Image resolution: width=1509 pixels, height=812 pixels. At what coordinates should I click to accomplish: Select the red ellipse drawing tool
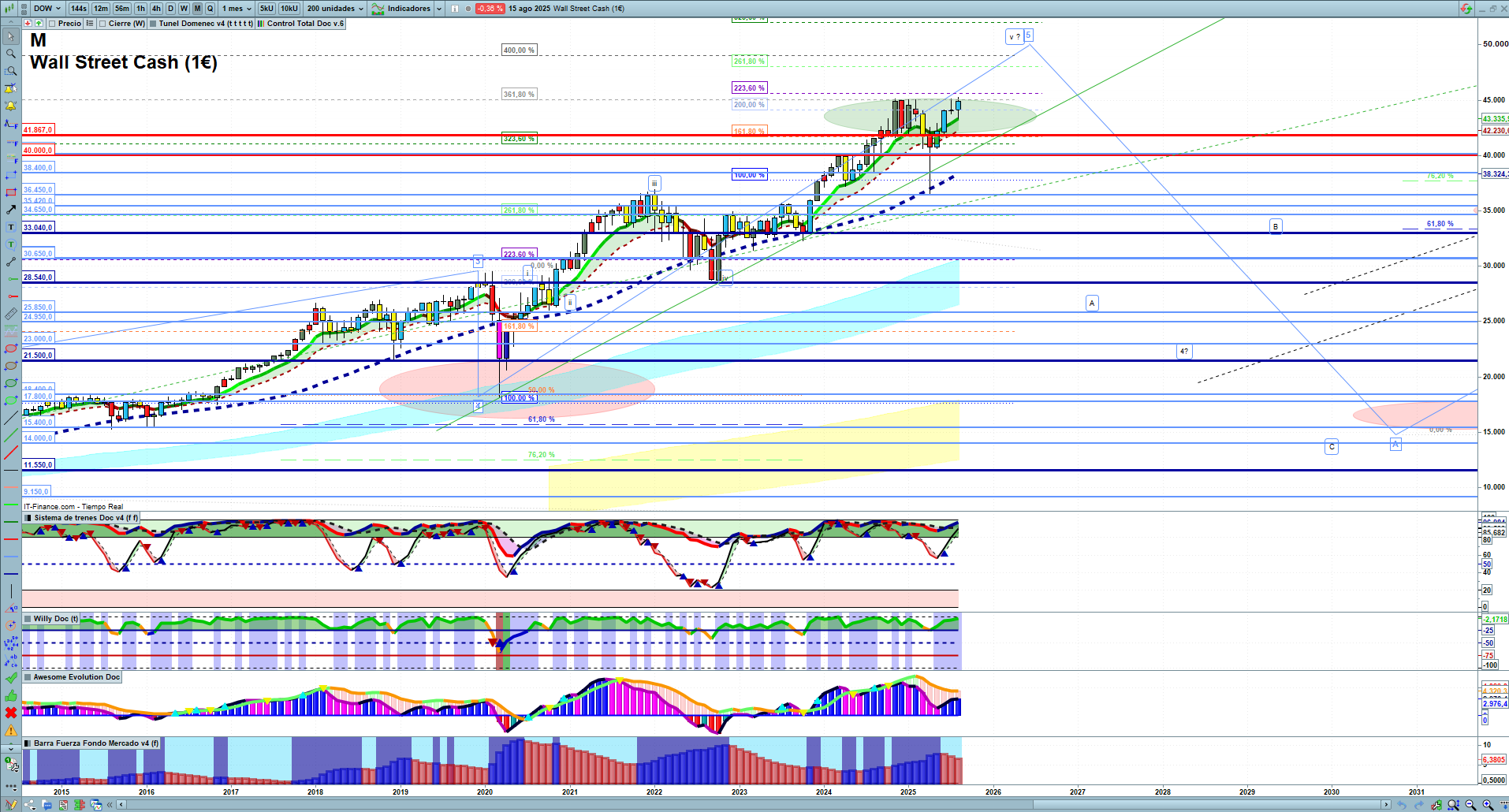11,348
